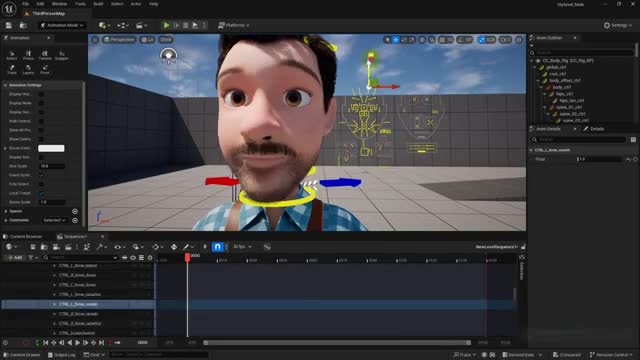
Task: Select the translate gizmo mode in viewport
Action: coord(396,40)
